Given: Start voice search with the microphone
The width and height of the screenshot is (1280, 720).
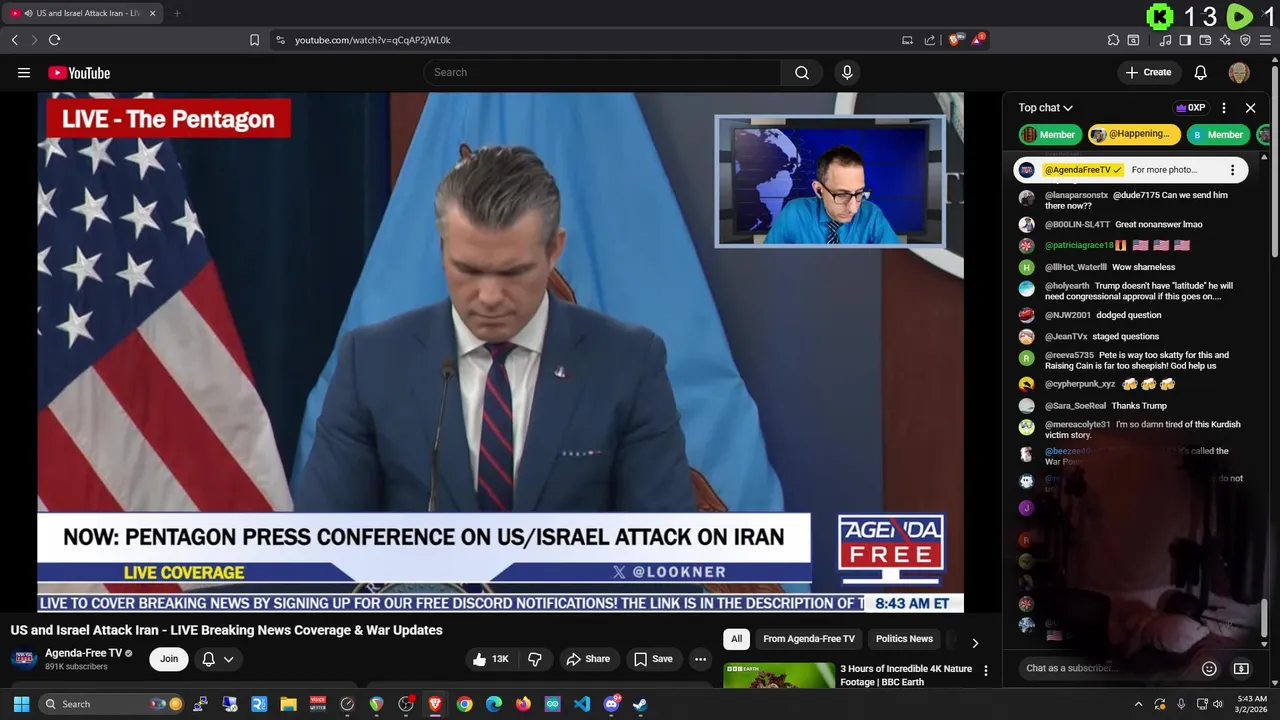Looking at the screenshot, I should (x=847, y=72).
